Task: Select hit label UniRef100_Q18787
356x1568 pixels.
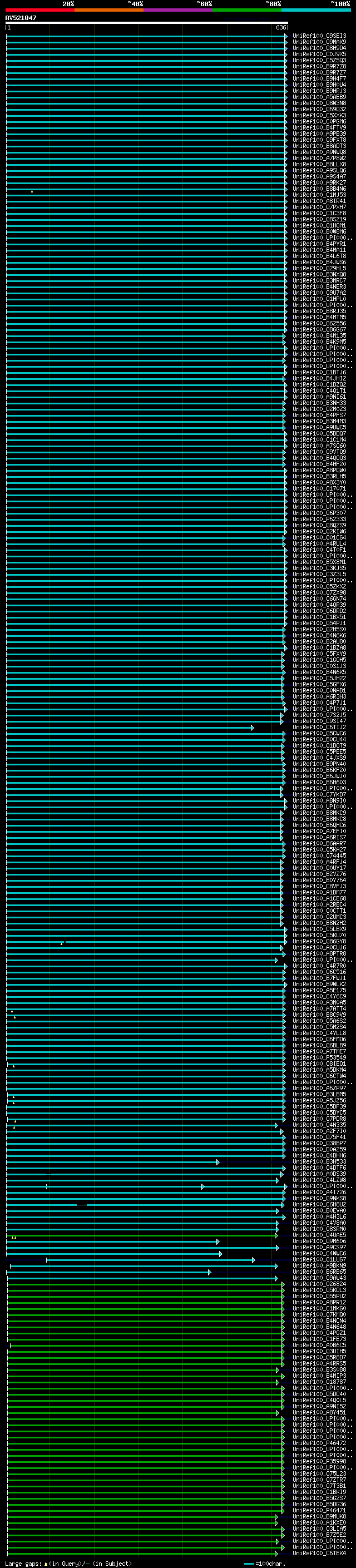Action: pos(319,1382)
